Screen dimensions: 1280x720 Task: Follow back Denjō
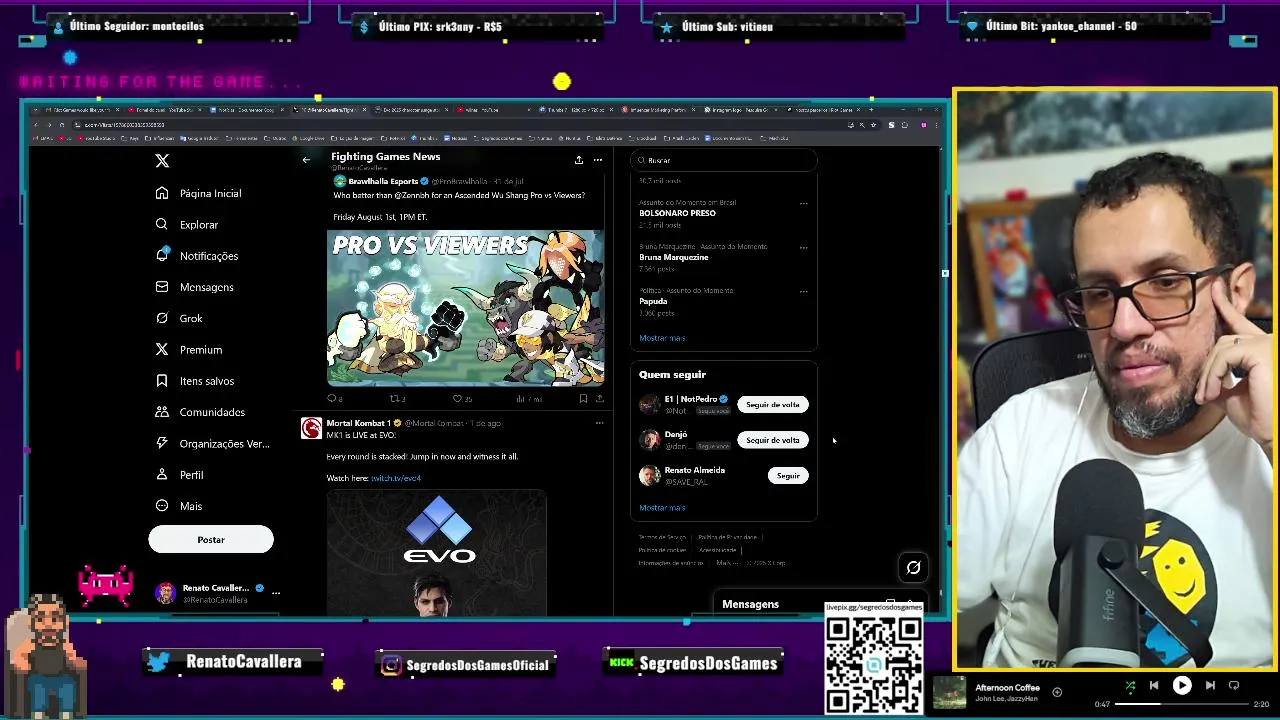point(773,440)
